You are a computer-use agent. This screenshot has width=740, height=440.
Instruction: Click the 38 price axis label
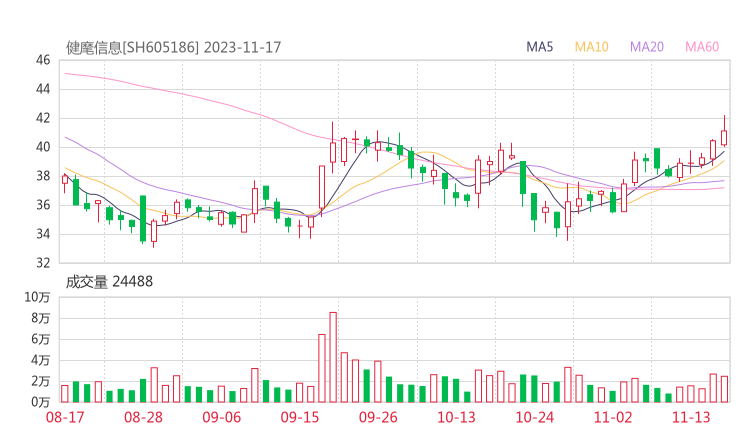pyautogui.click(x=43, y=176)
